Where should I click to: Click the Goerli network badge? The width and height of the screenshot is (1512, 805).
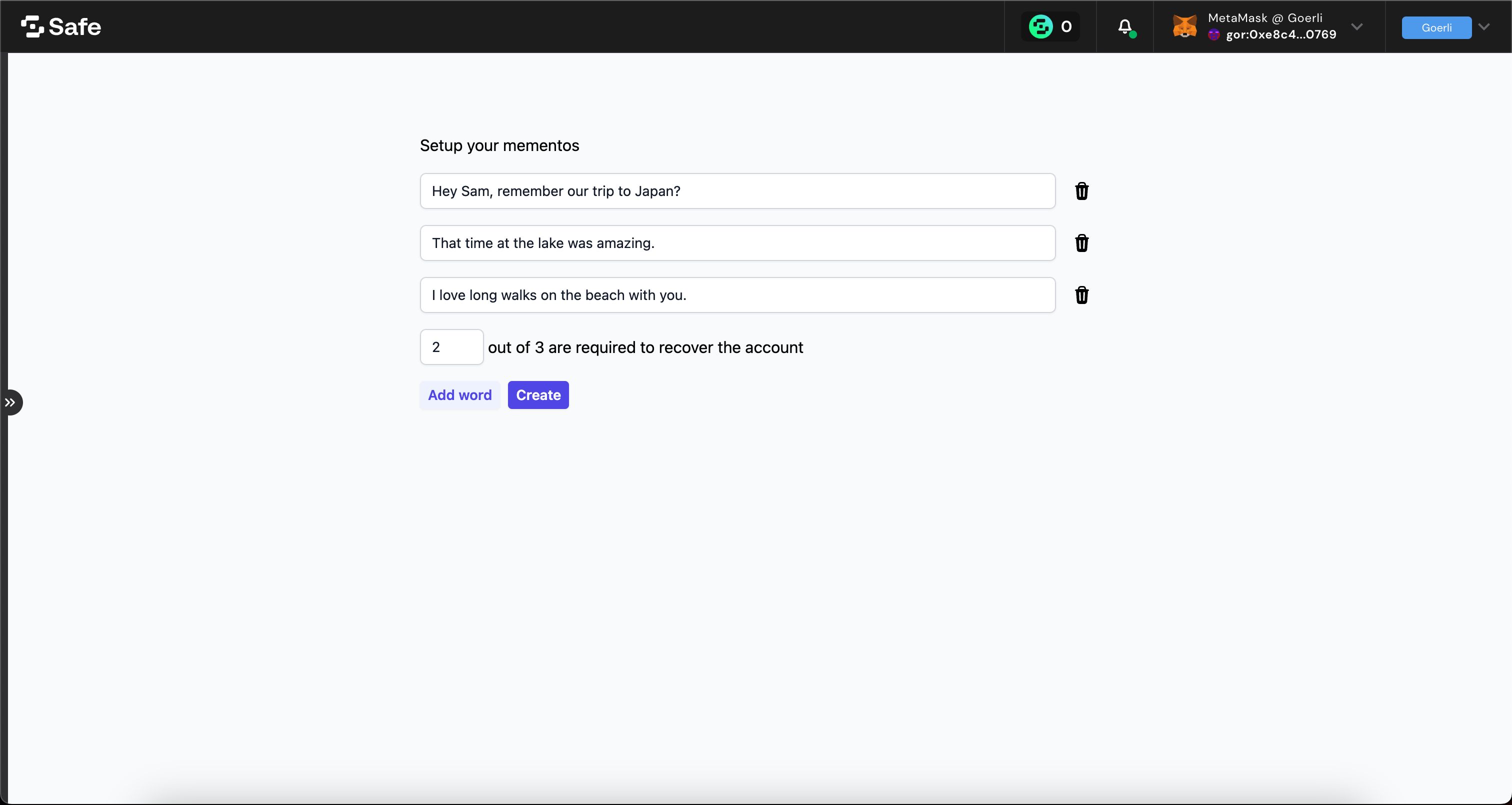pyautogui.click(x=1436, y=27)
